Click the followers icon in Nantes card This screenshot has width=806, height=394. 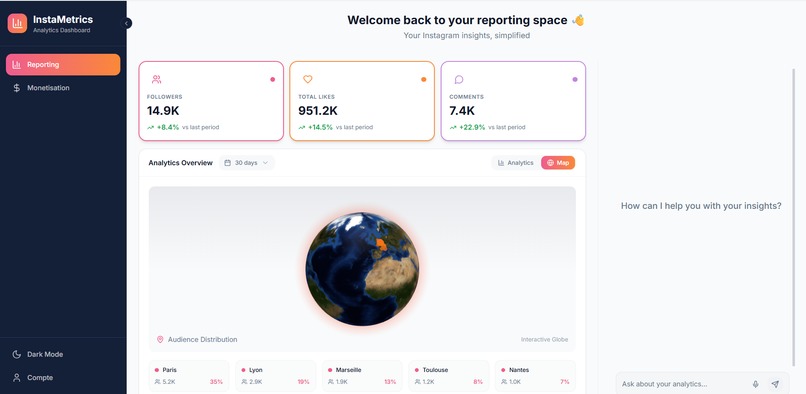504,382
